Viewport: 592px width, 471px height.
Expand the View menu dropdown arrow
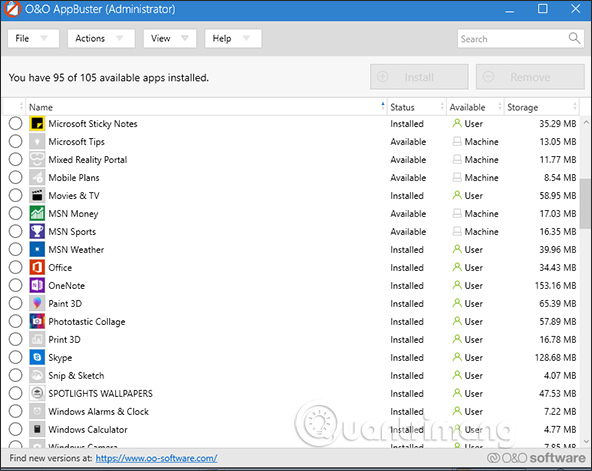185,38
